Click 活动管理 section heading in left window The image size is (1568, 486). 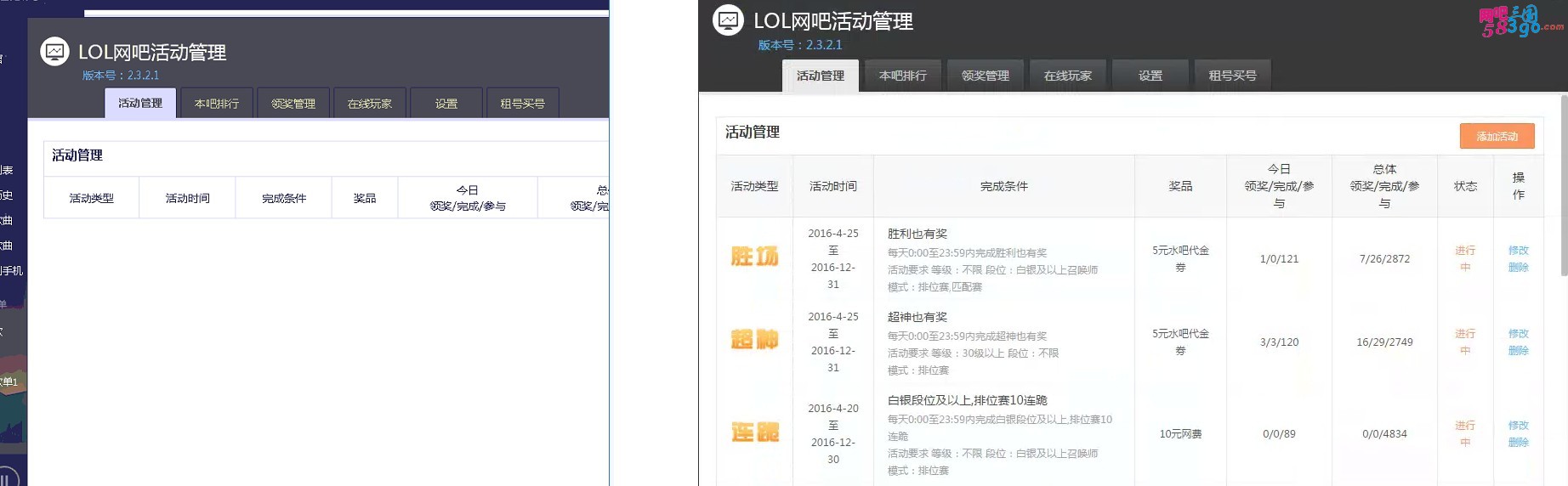(77, 155)
